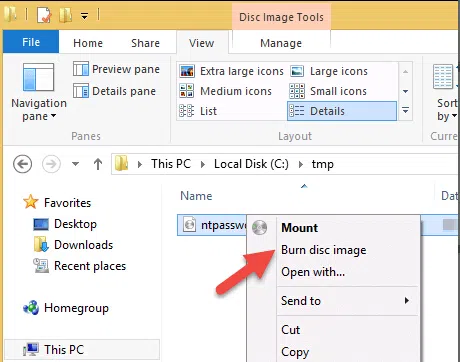The image size is (460, 362).
Task: Open the recent locations dropdown arrow
Action: (75, 164)
